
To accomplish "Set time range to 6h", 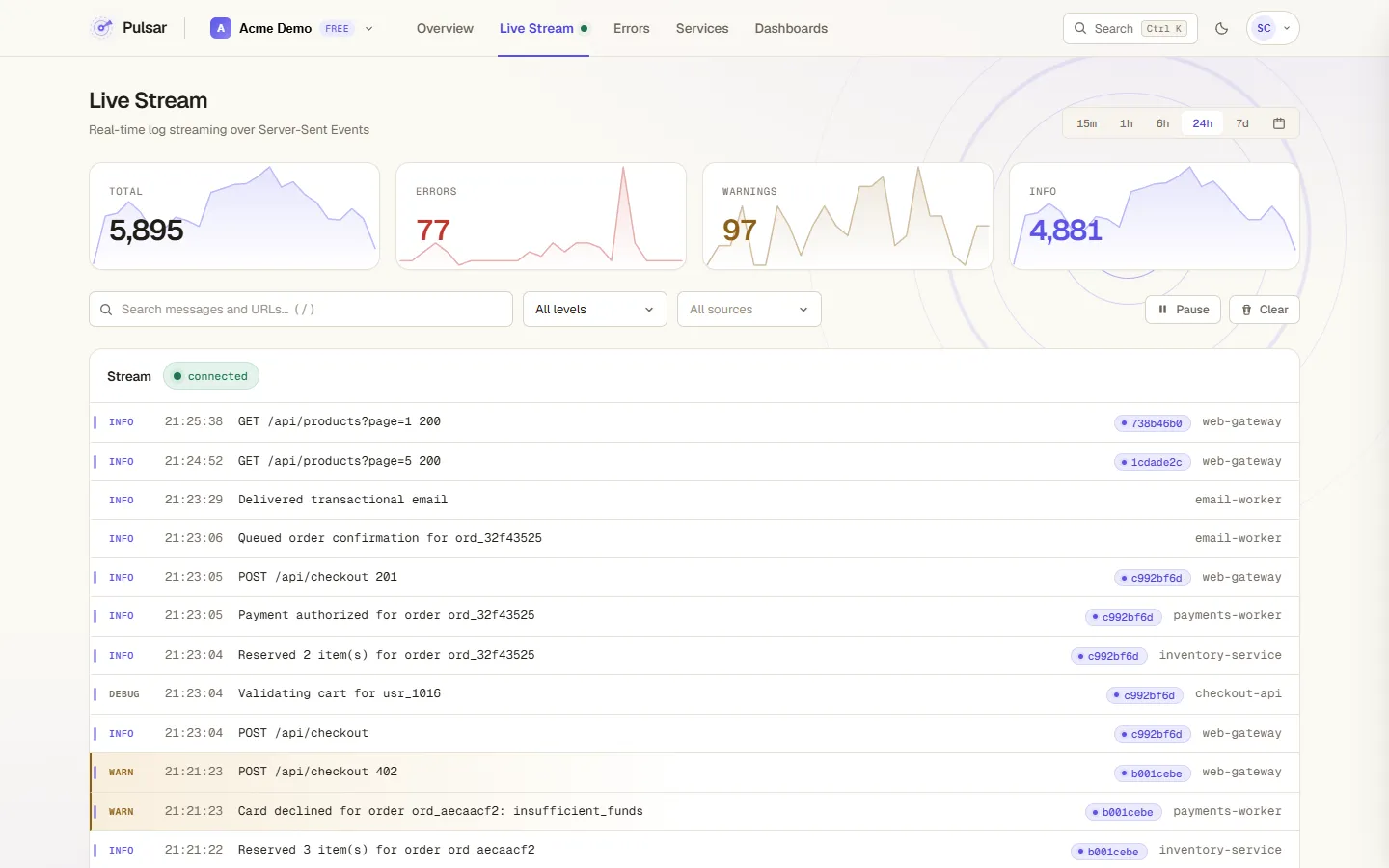I will click(x=1163, y=123).
